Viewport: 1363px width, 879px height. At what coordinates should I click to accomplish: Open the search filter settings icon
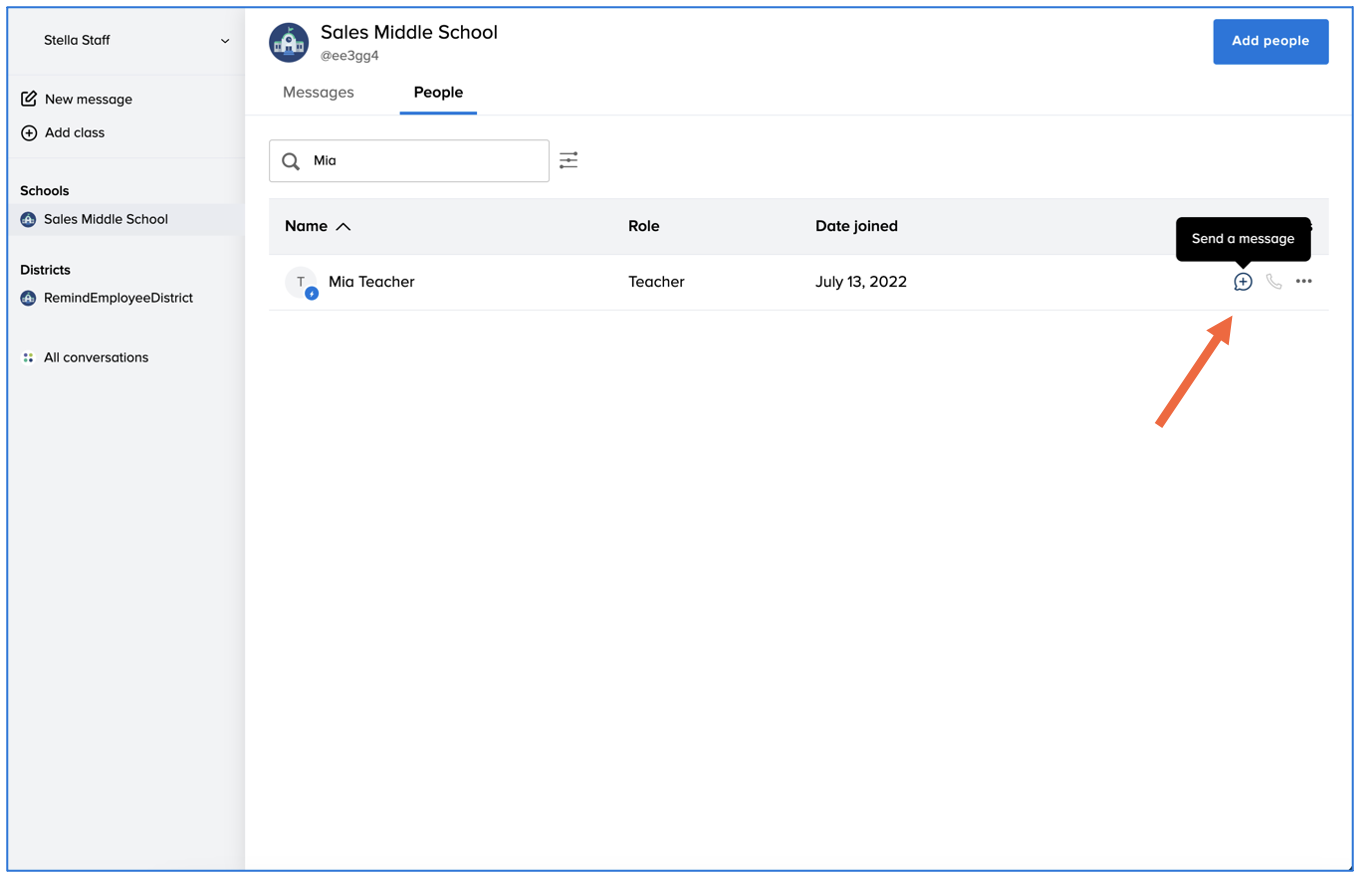[x=568, y=160]
